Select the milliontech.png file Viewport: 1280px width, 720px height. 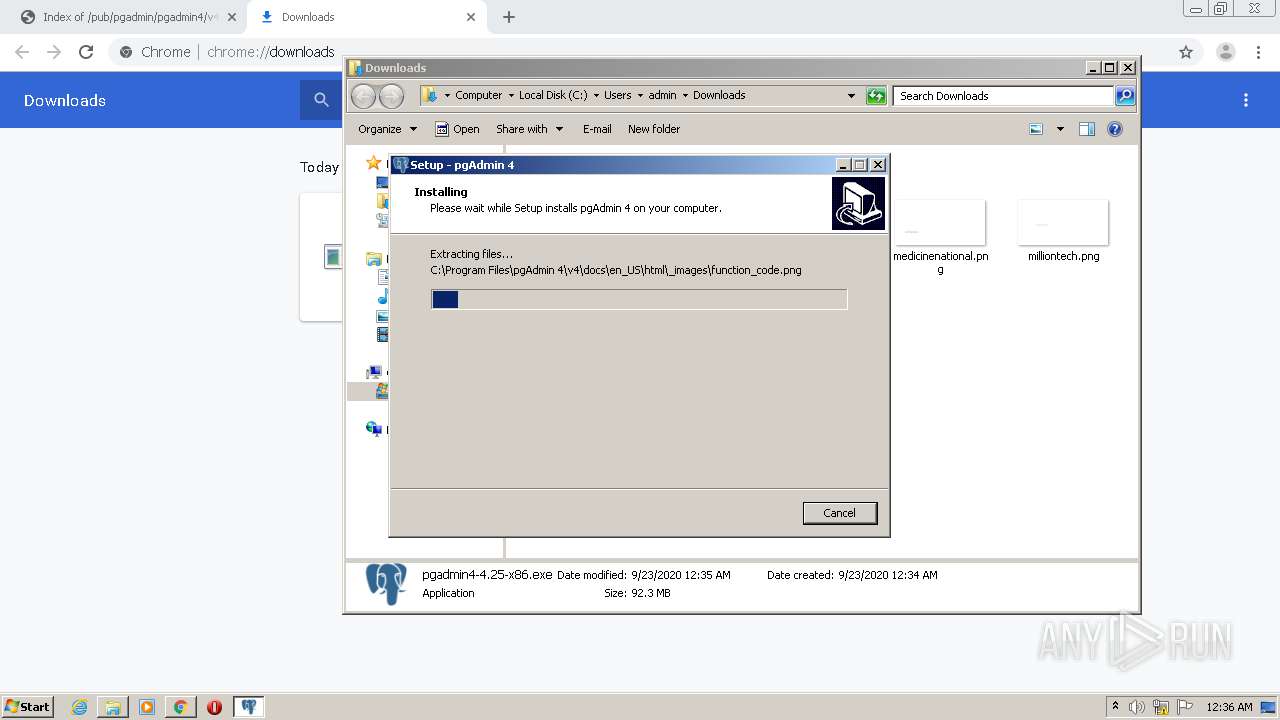coord(1063,231)
